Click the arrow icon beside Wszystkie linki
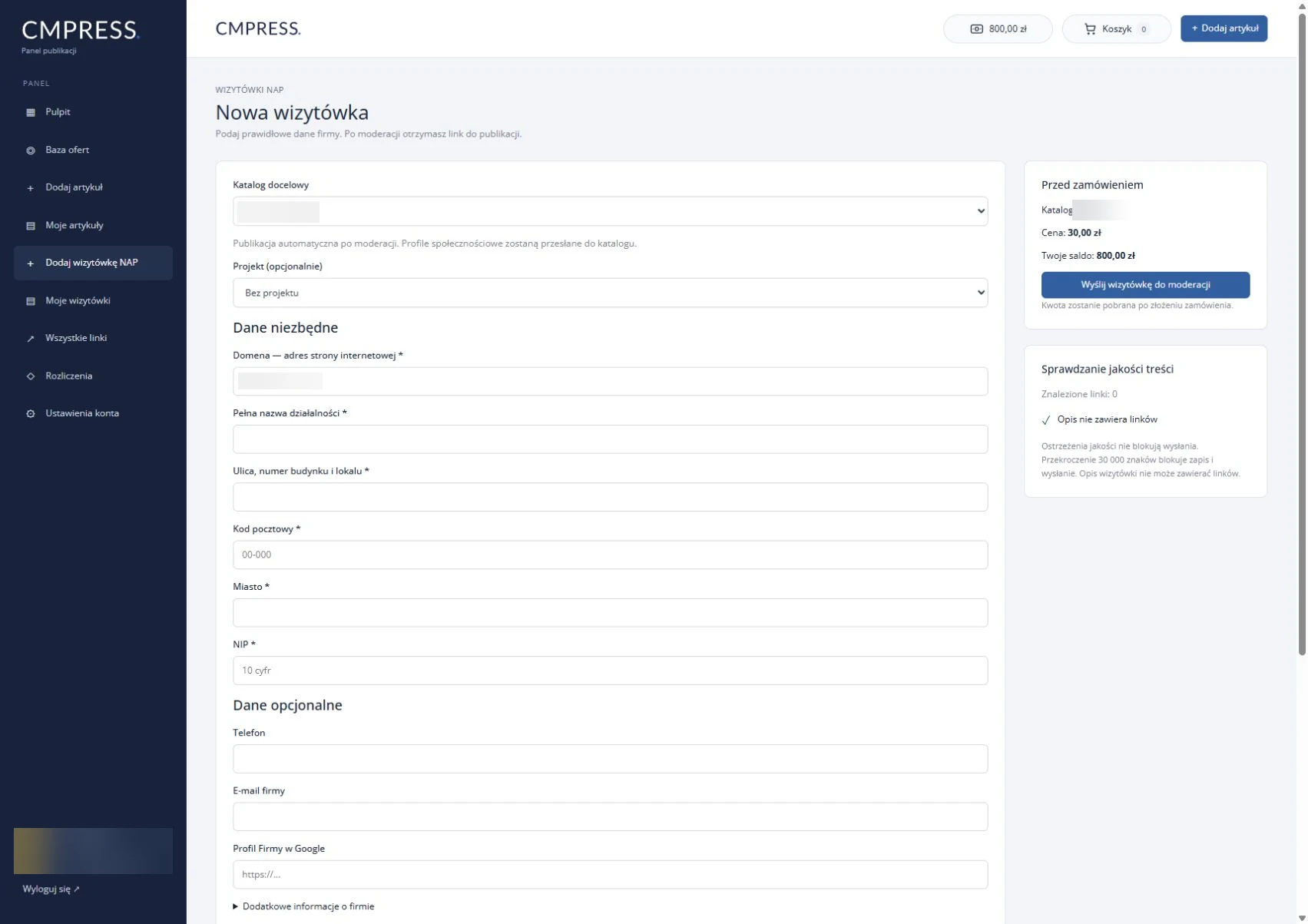This screenshot has width=1308, height=924. (31, 339)
